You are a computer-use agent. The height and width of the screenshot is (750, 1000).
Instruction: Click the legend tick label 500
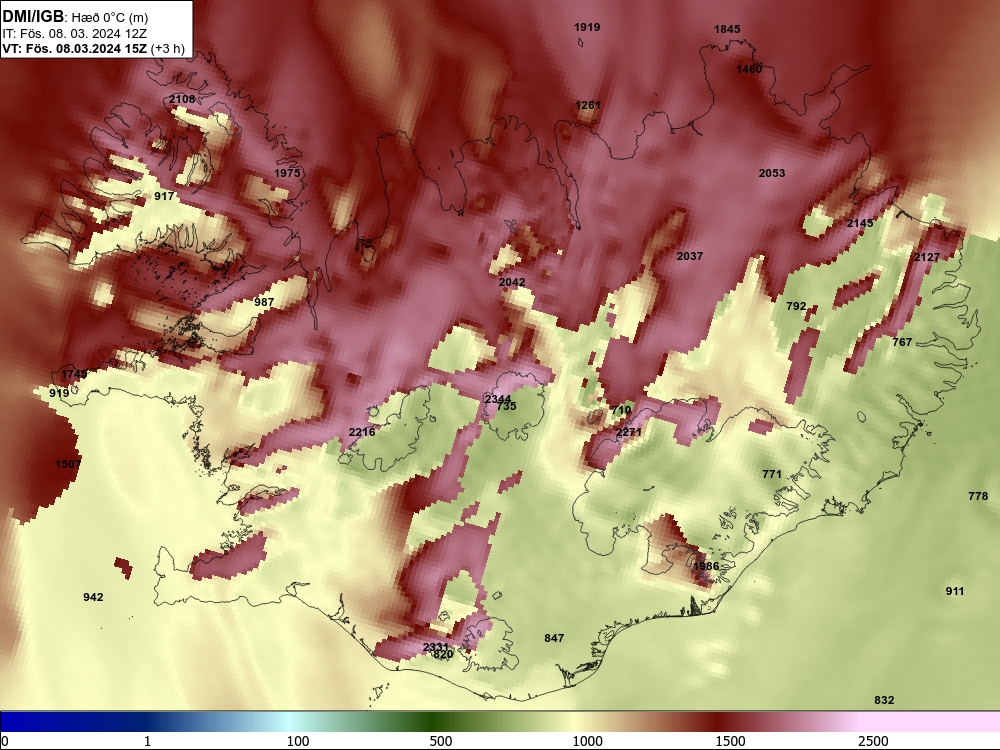[441, 741]
